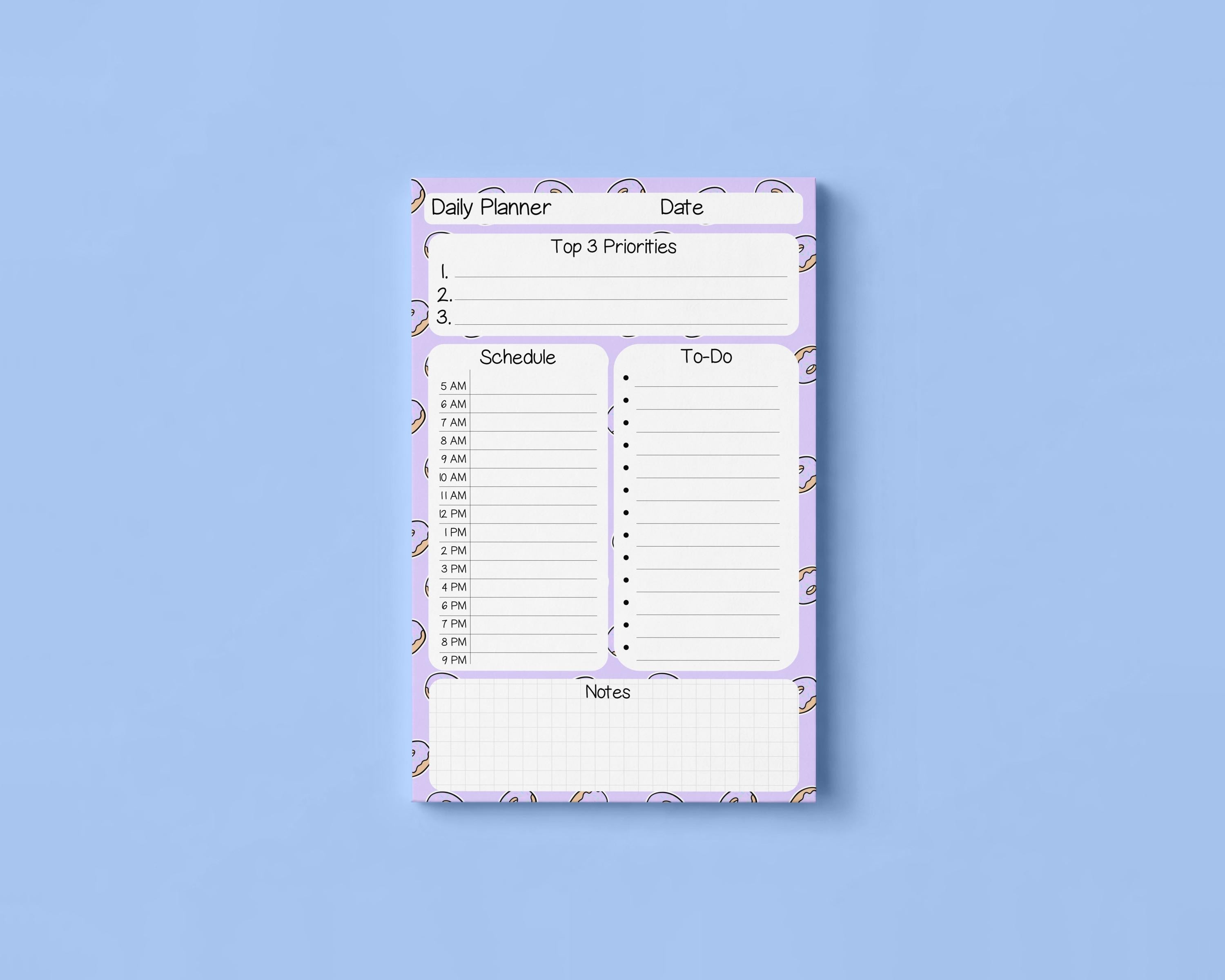Click the "7 PM" schedule label
1225x980 pixels.
coord(453,624)
